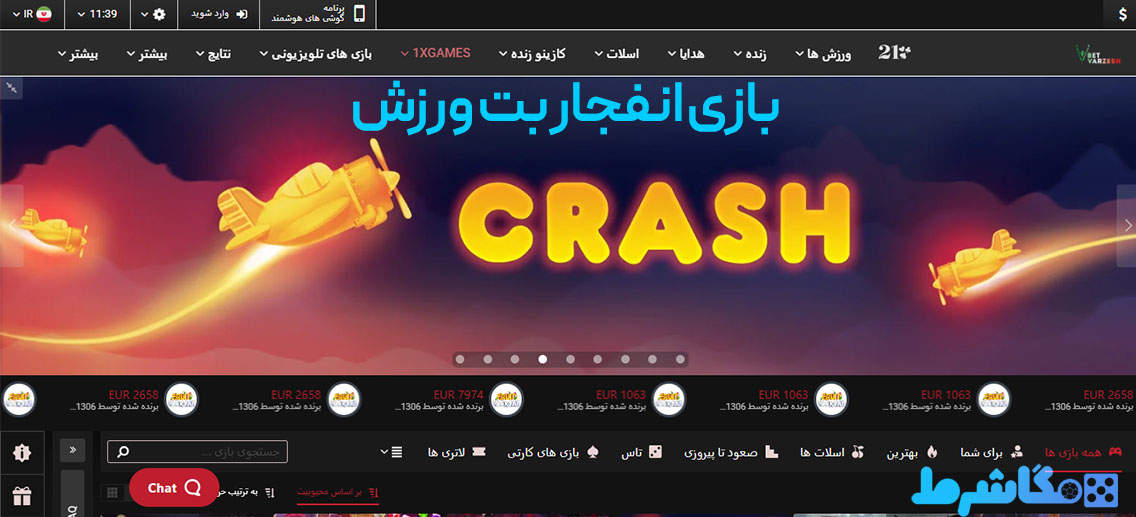
Task: Click the BetVarzesh logo
Action: (x=1097, y=54)
